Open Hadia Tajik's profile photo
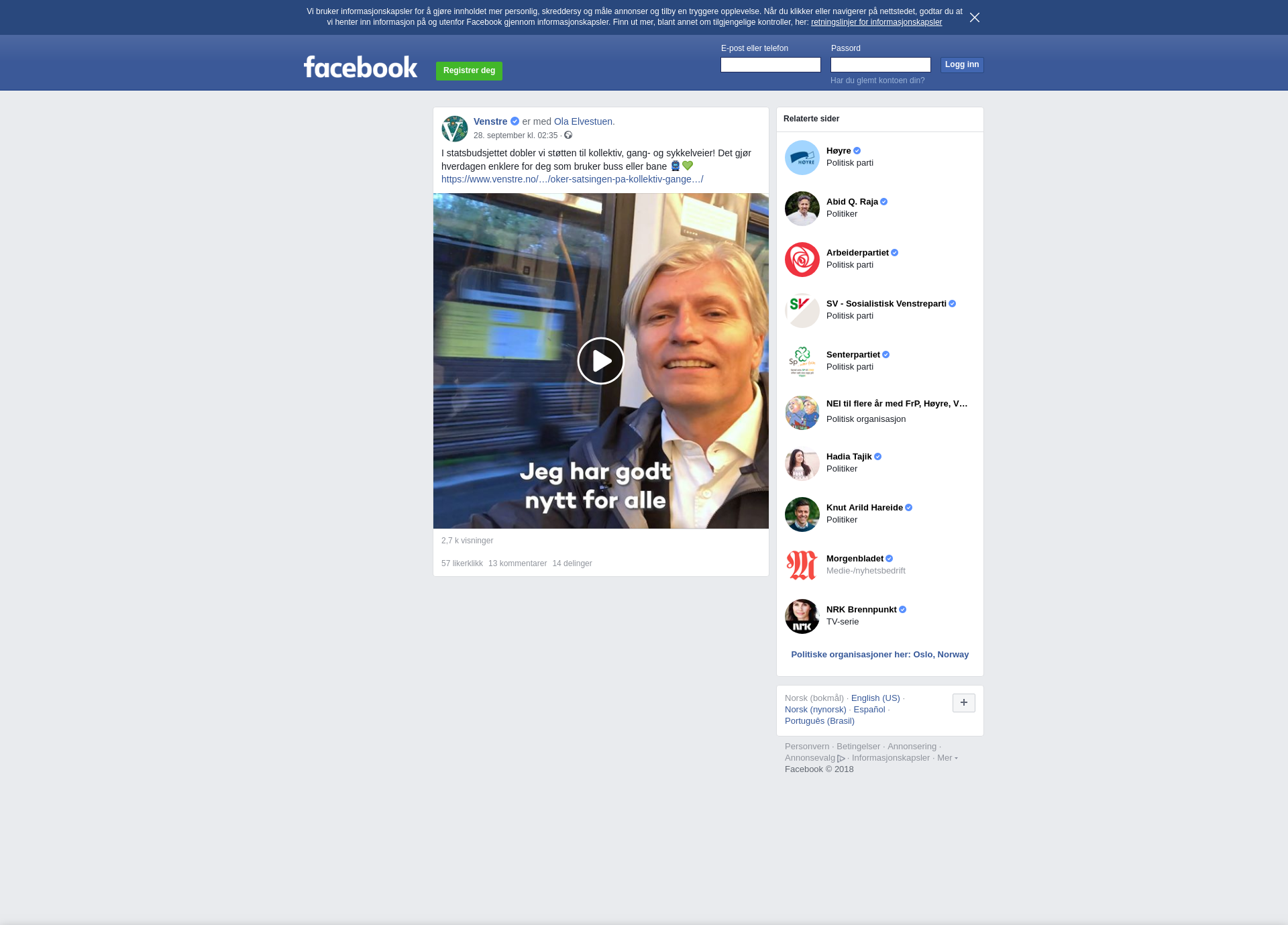The height and width of the screenshot is (925, 1288). 802,464
